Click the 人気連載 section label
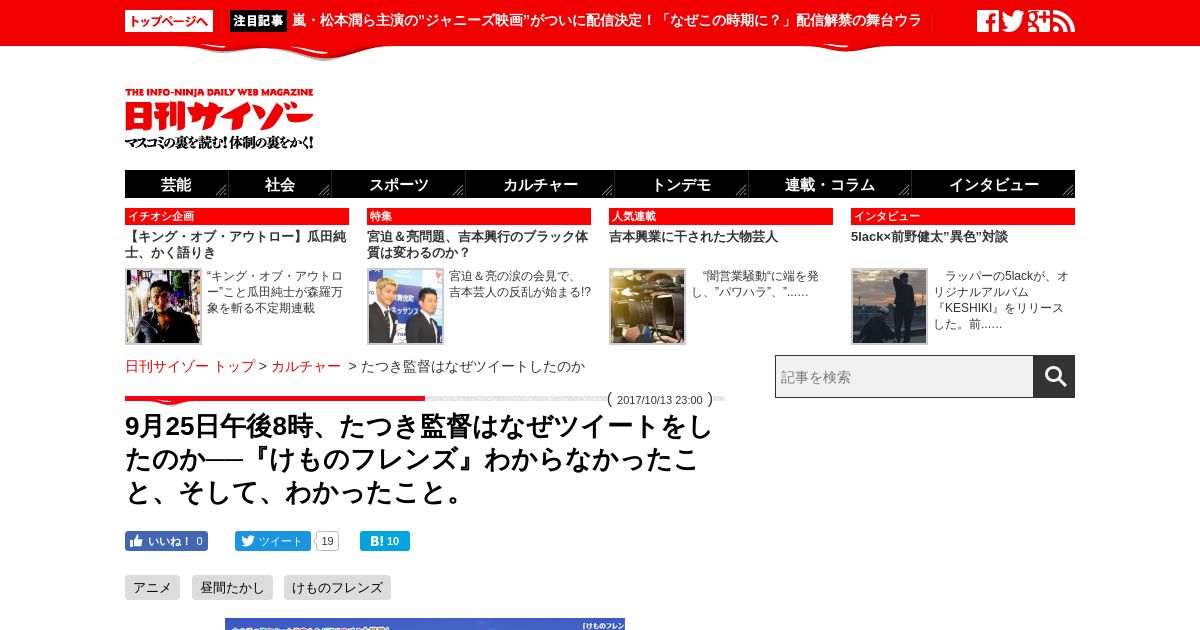 pyautogui.click(x=721, y=216)
